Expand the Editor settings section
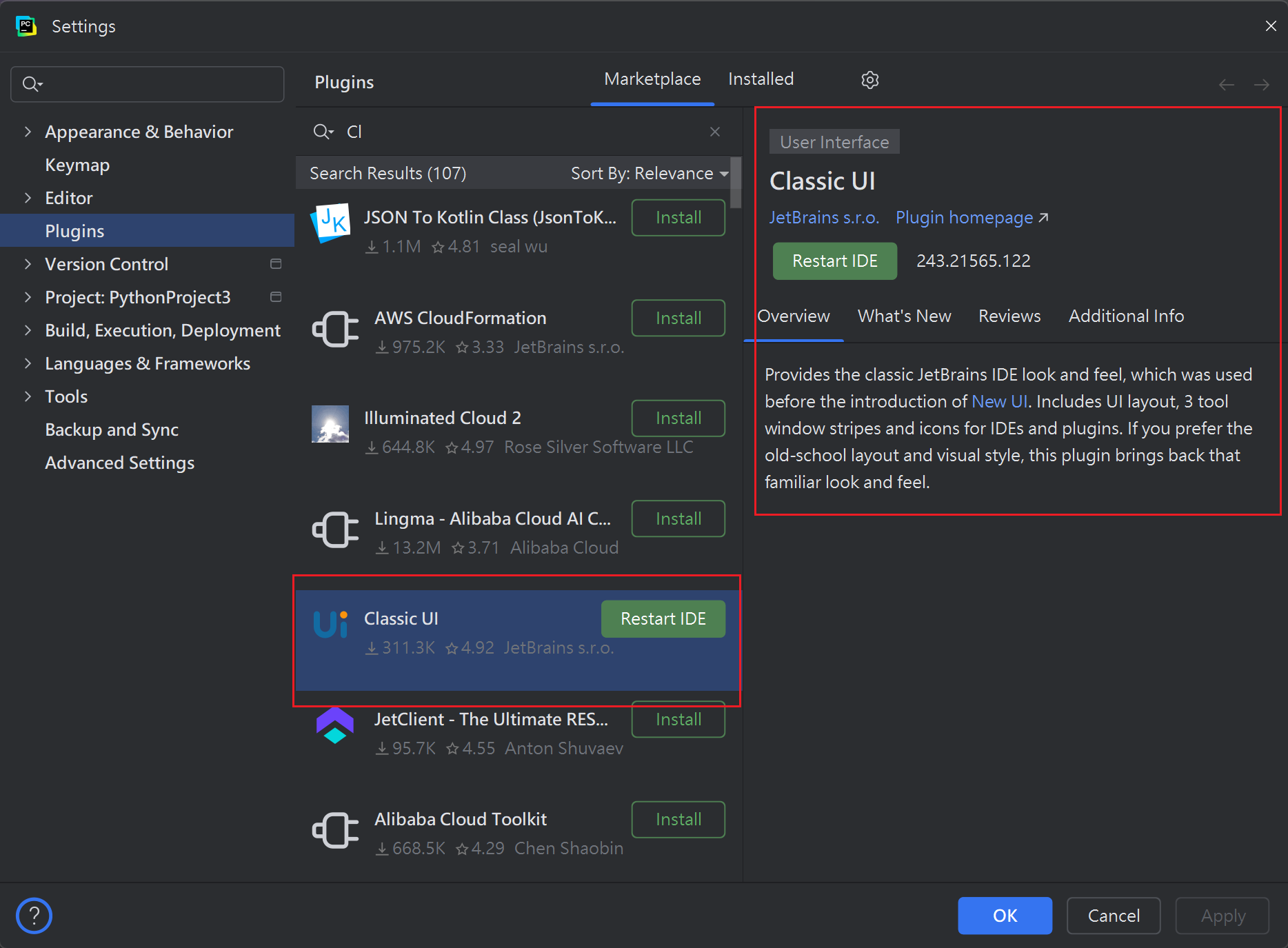Screen dimensions: 1288x948 (x=28, y=198)
